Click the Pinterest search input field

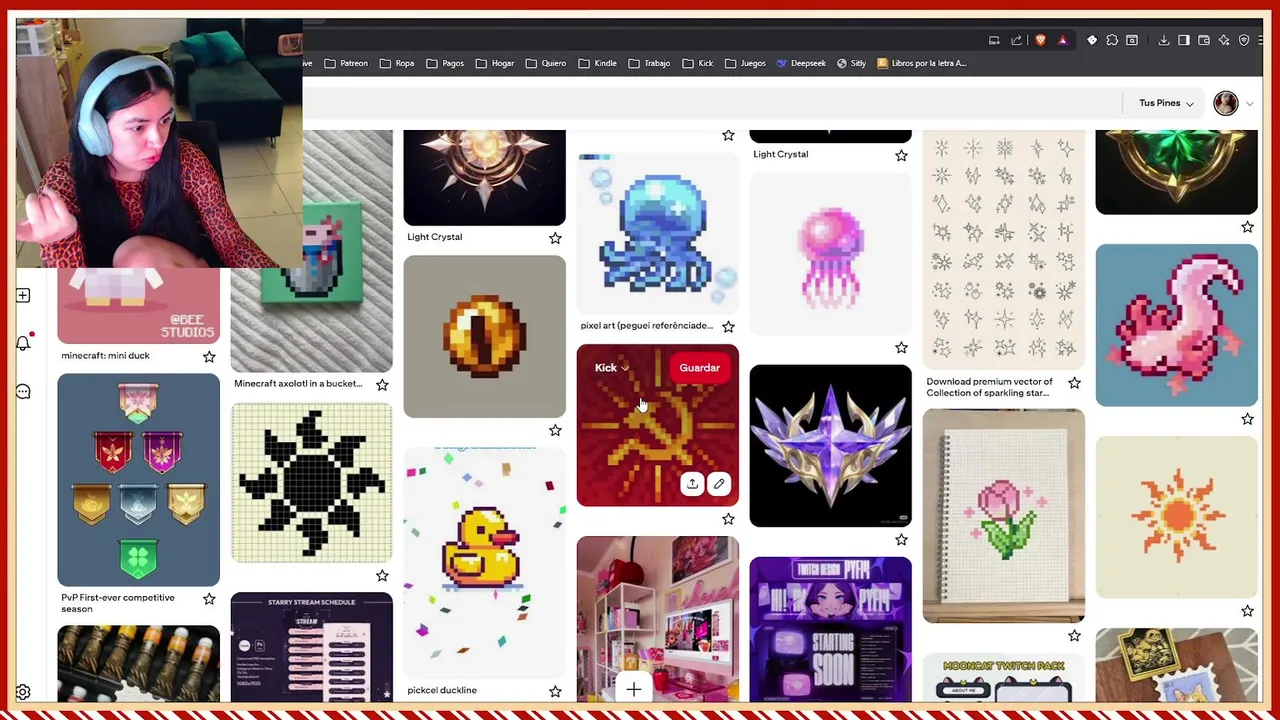point(711,103)
